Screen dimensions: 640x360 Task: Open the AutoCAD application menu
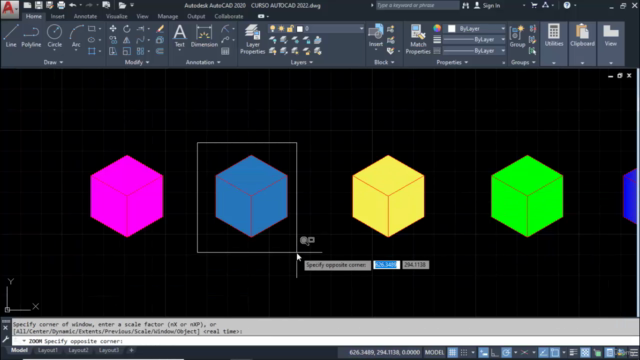click(x=9, y=9)
